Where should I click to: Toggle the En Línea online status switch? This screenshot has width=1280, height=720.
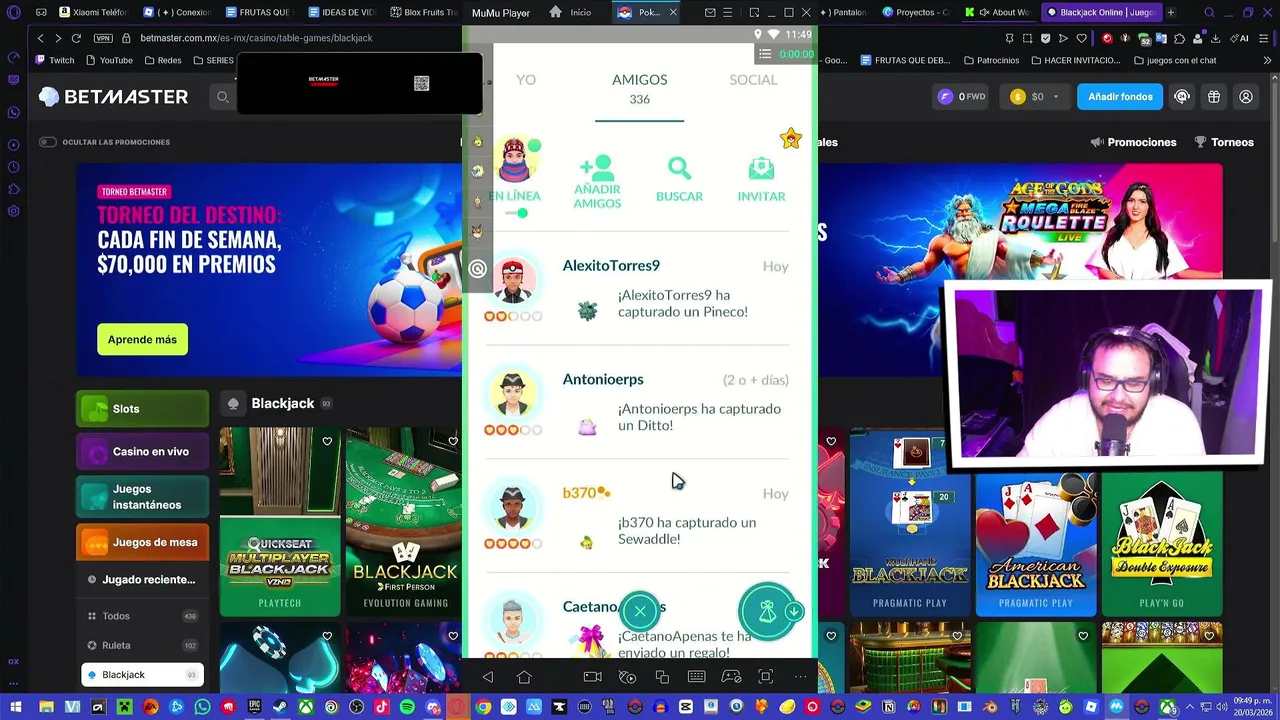click(x=516, y=213)
